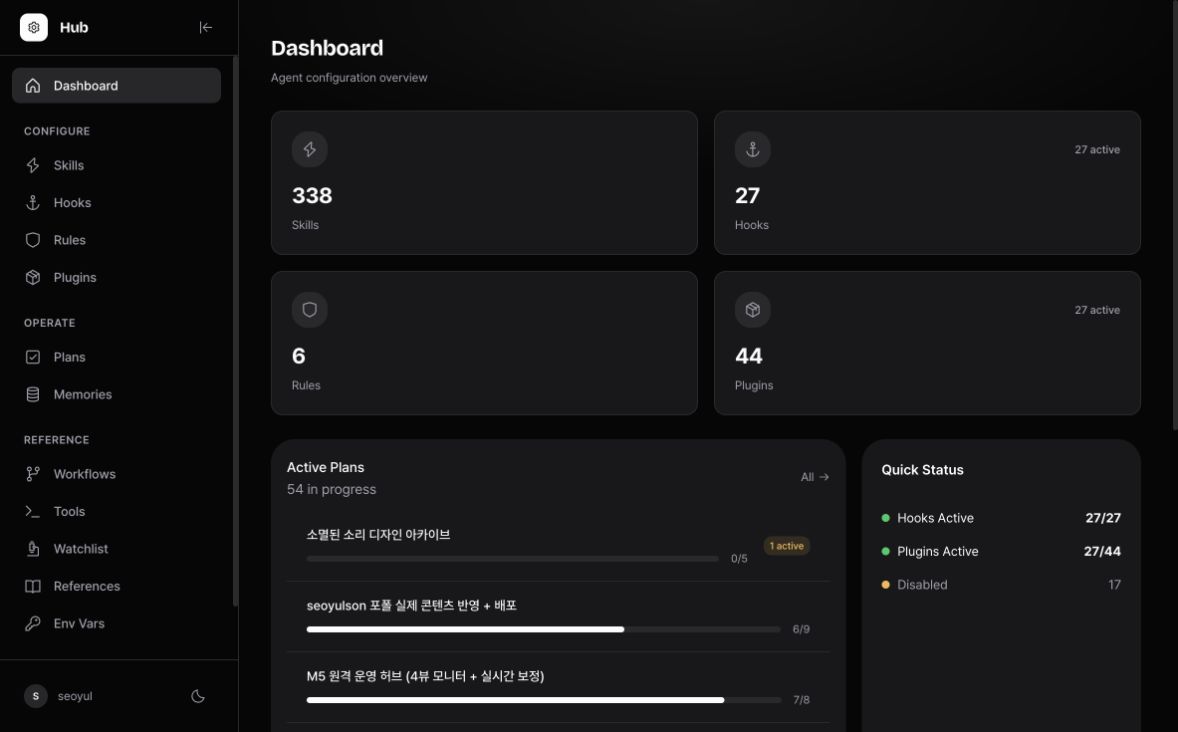Open References in the sidebar
The image size is (1178, 732).
pyautogui.click(x=116, y=586)
